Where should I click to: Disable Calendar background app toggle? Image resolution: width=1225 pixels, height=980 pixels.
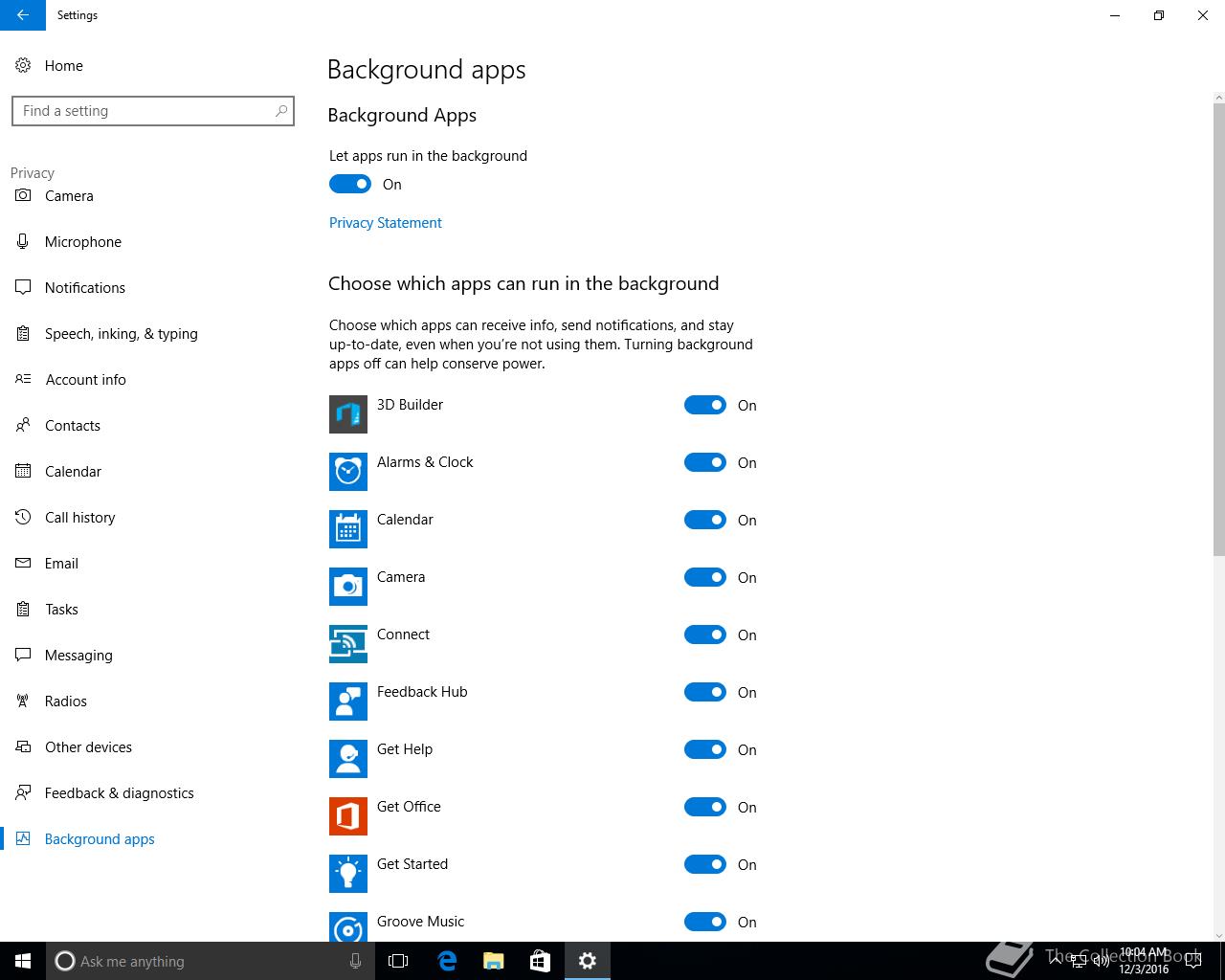click(705, 520)
